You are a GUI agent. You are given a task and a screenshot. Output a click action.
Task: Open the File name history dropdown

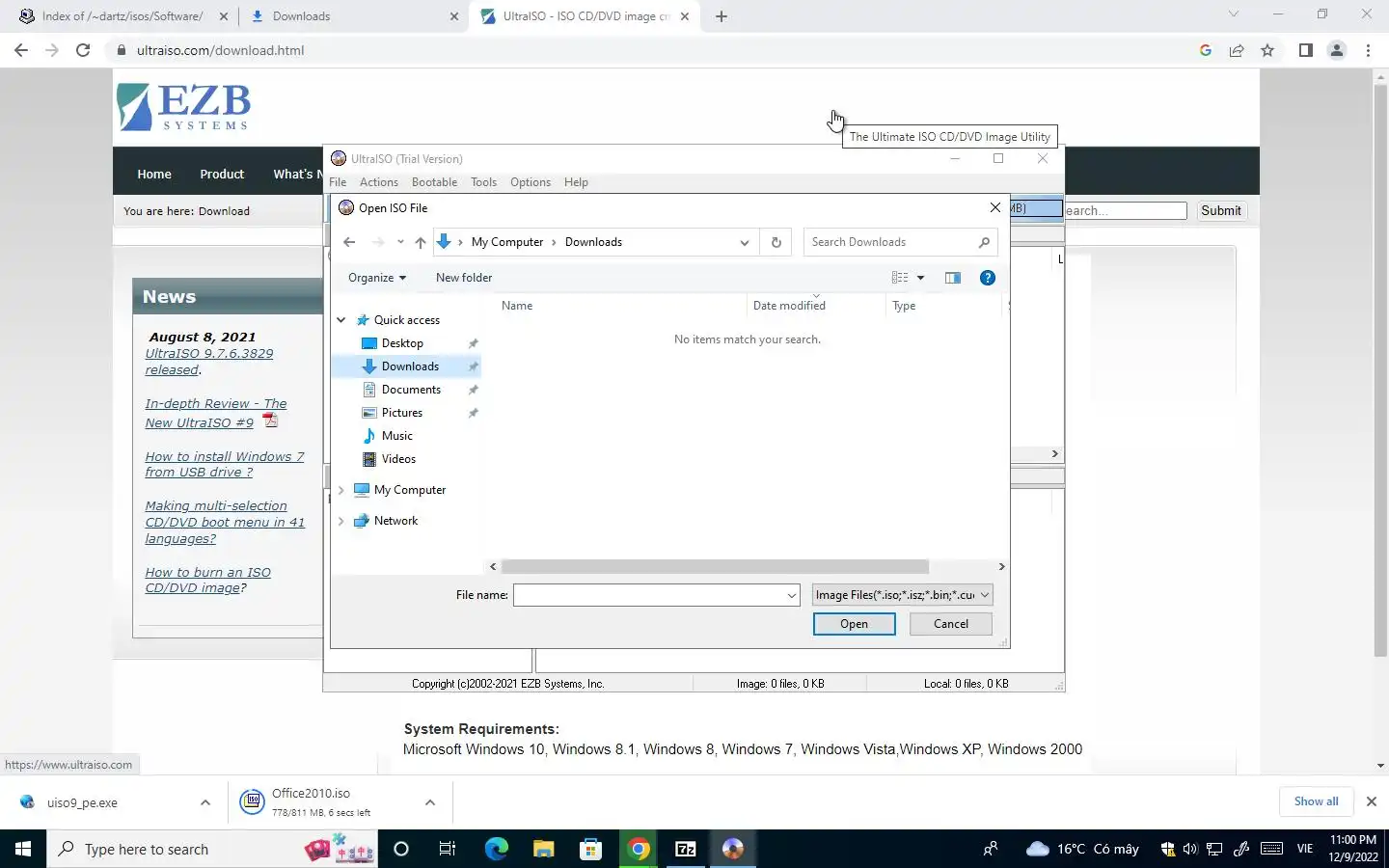(792, 595)
